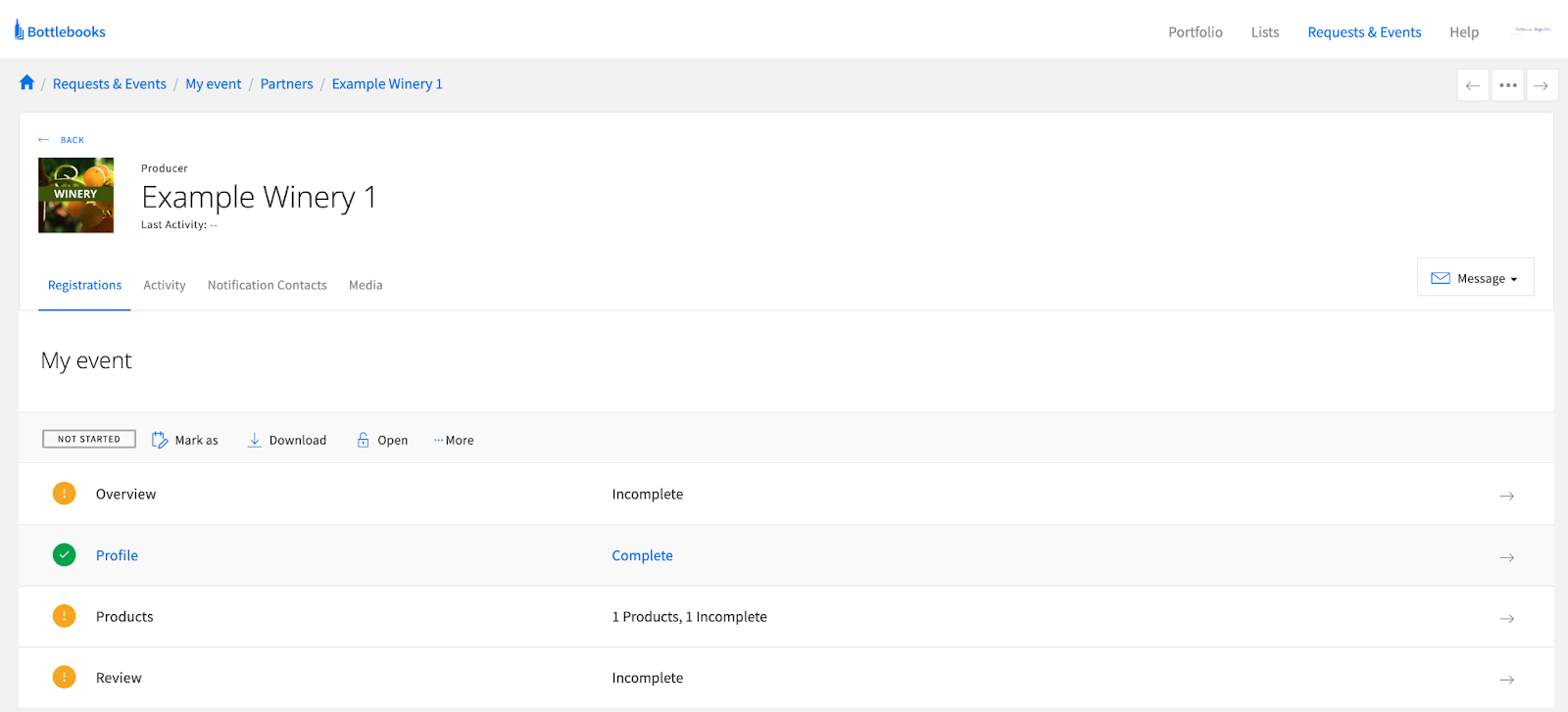Click the Example Winery 1 logo thumbnail
This screenshot has height=712, width=1568.
(75, 195)
